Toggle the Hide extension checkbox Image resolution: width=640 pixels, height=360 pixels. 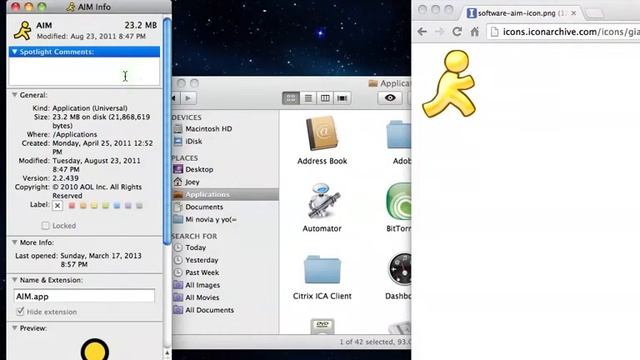(x=20, y=311)
